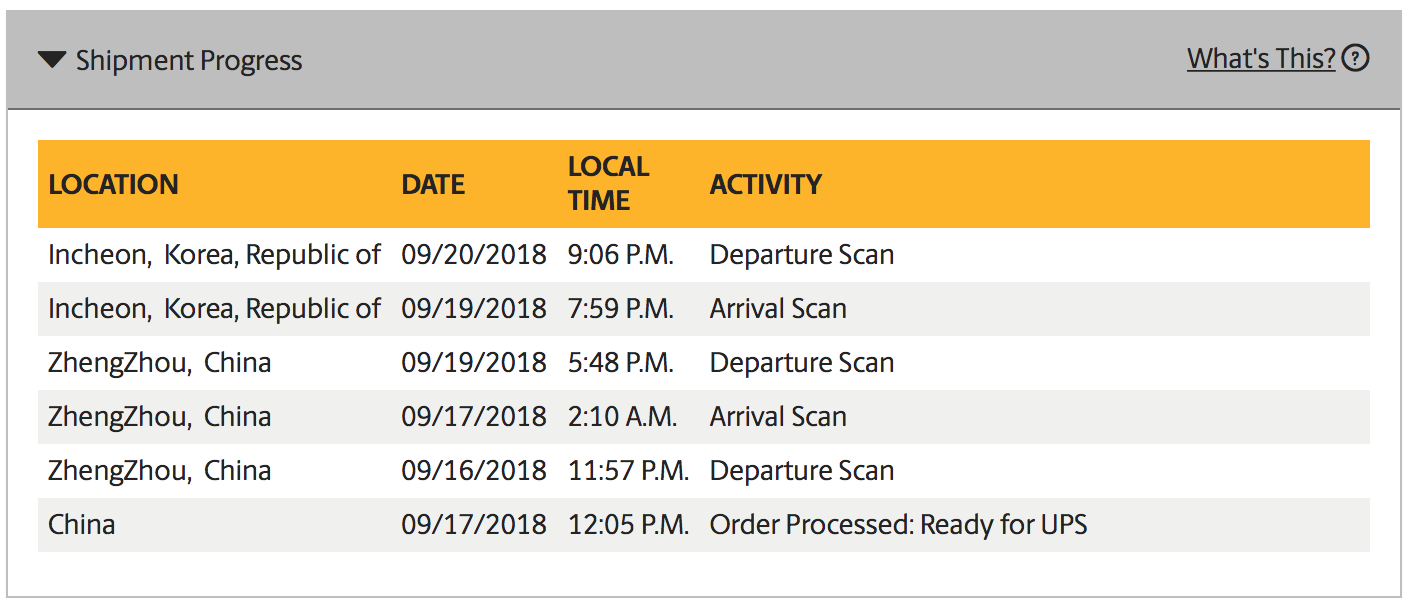This screenshot has height=598, width=1404.
Task: Collapse the Shipment Progress triangle arrow
Action: (52, 60)
